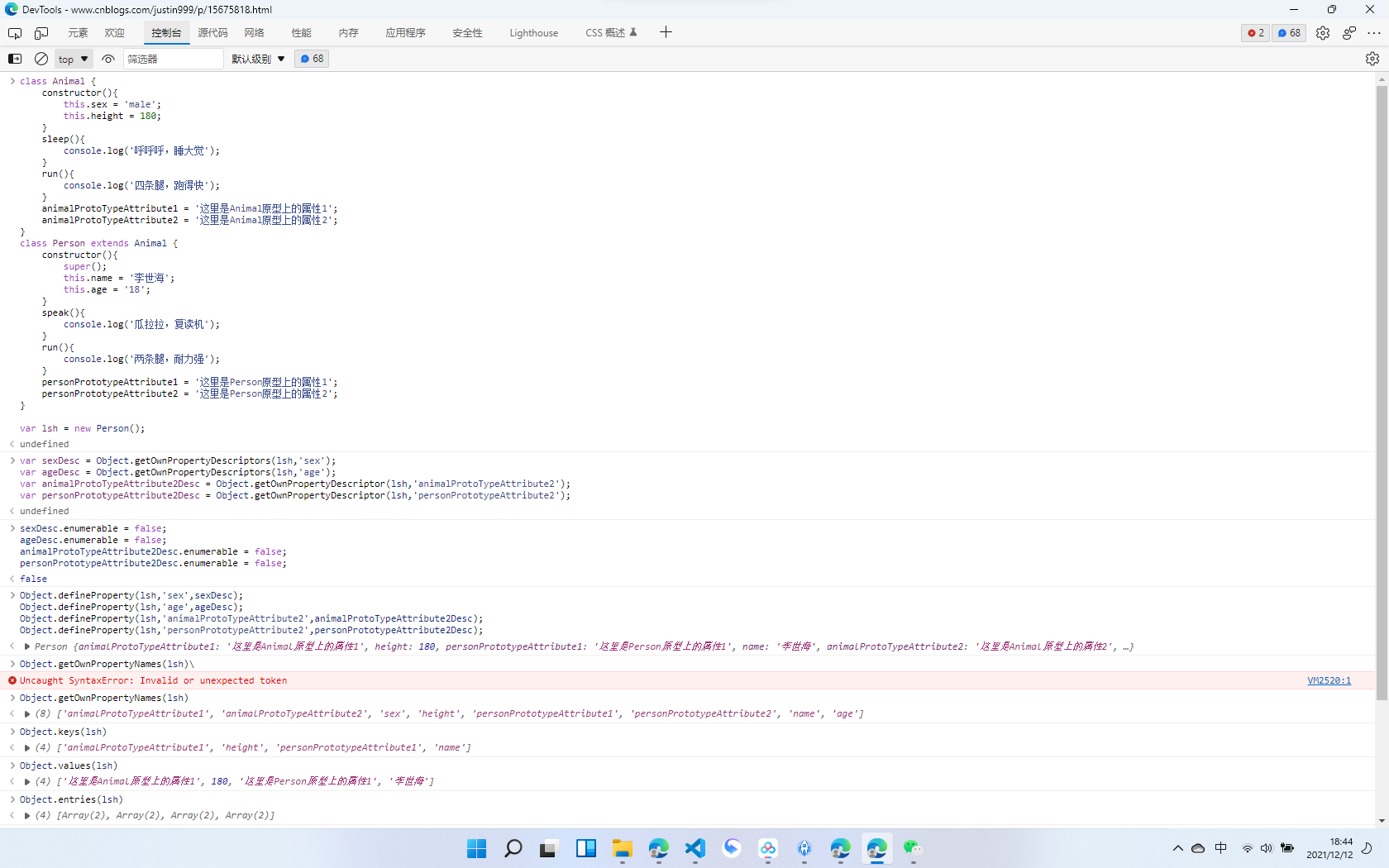Toggle focus assist moon icon
Viewport: 1389px width, 868px height.
coord(1368,848)
